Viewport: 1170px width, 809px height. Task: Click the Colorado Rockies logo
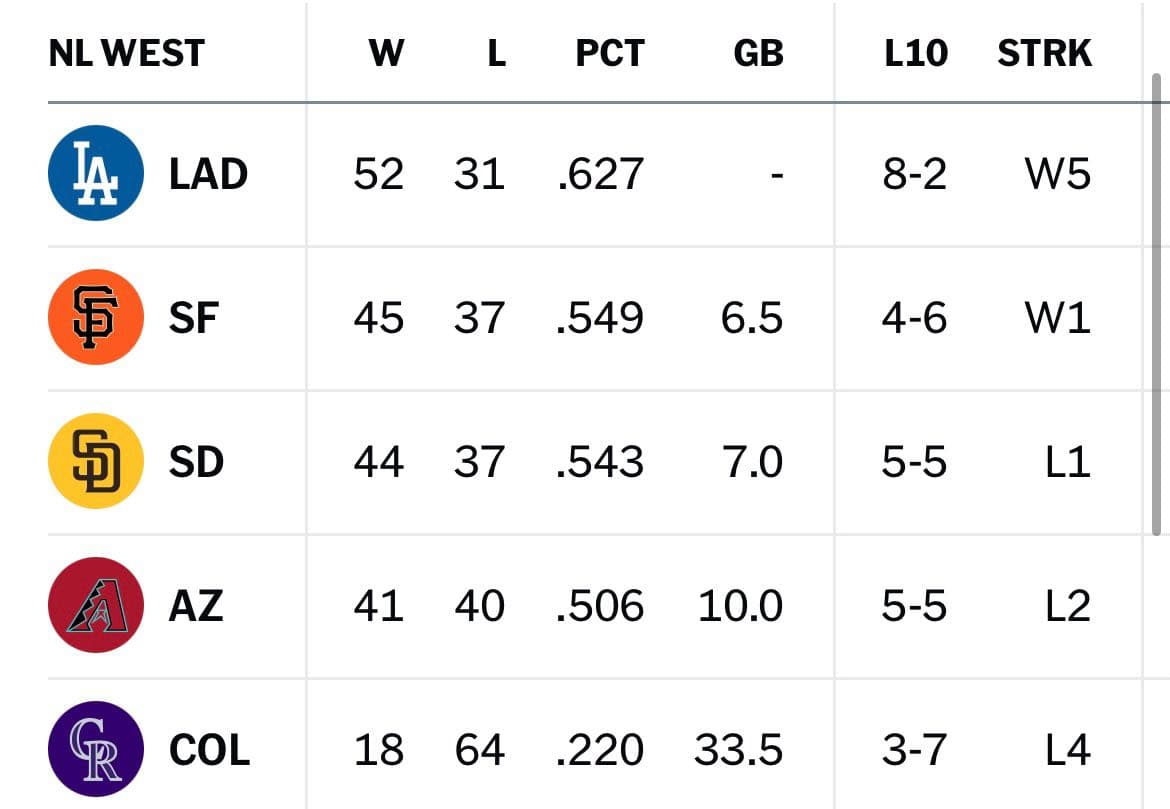[96, 749]
